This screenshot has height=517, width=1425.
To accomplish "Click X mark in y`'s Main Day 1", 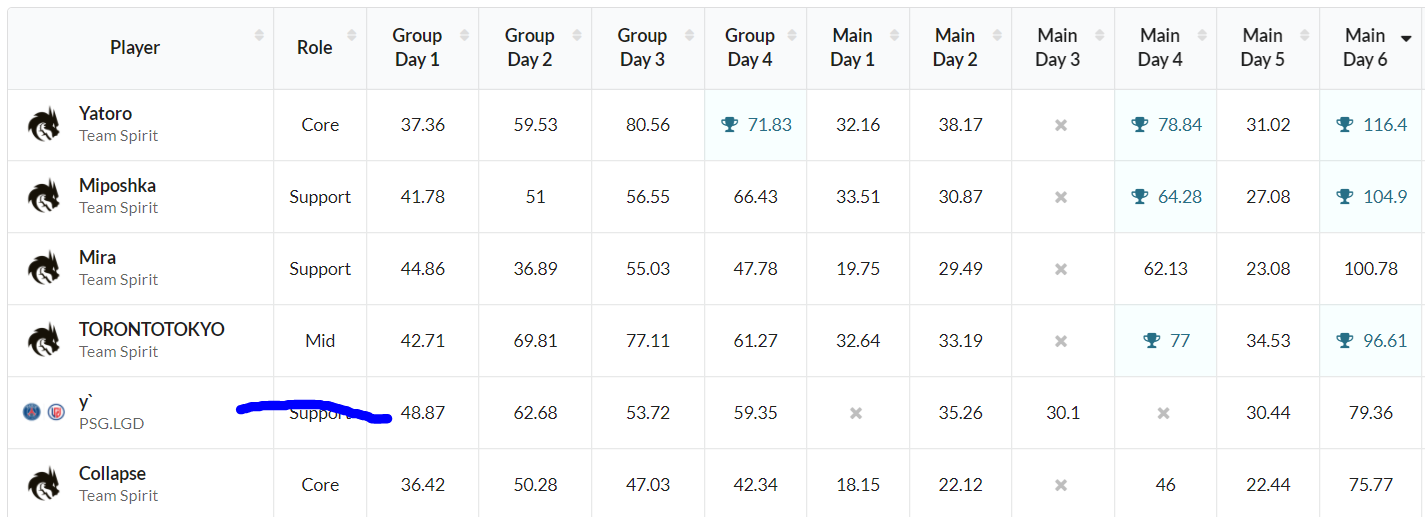I will click(855, 413).
